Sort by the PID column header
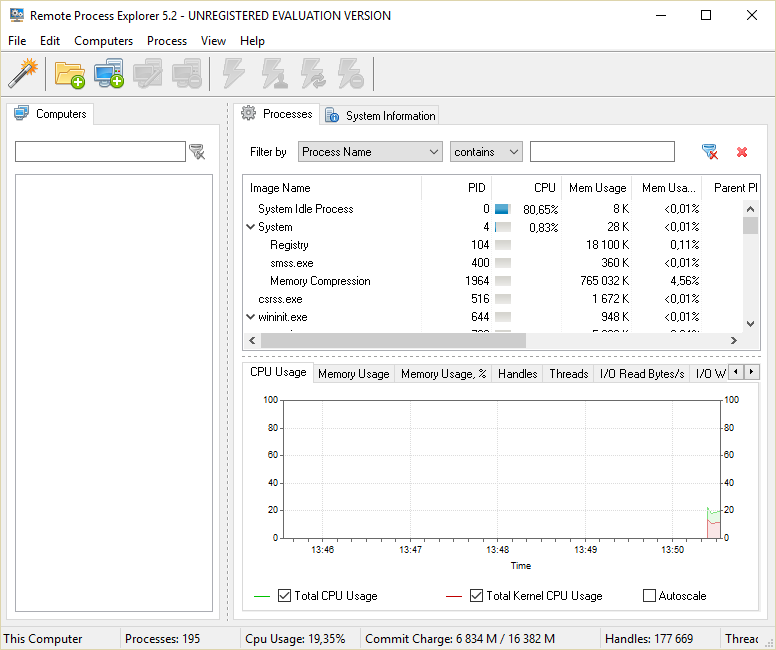 pos(456,188)
